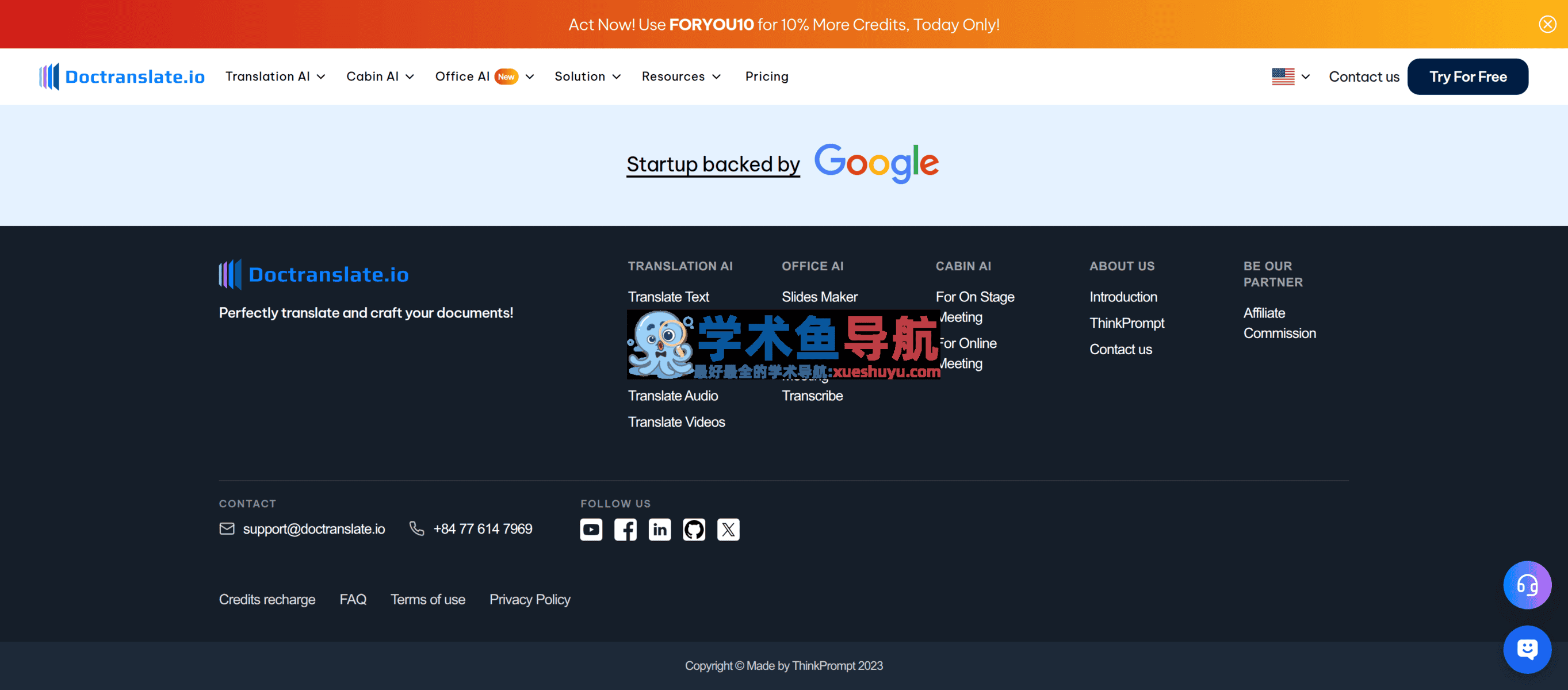This screenshot has height=690, width=1568.
Task: Open the X (Twitter) social icon
Action: tap(728, 530)
